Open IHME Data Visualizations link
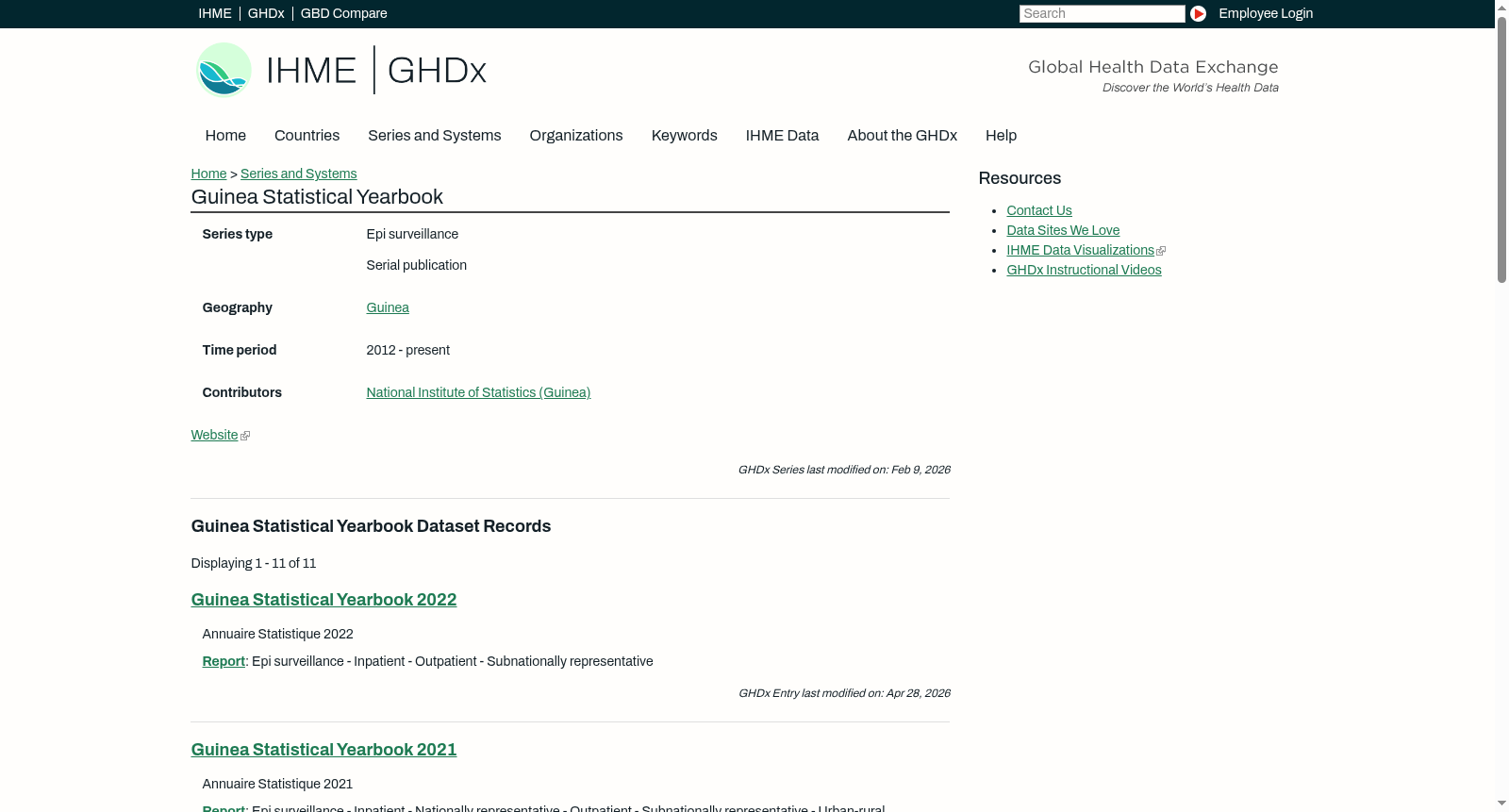1509x812 pixels. (1080, 250)
